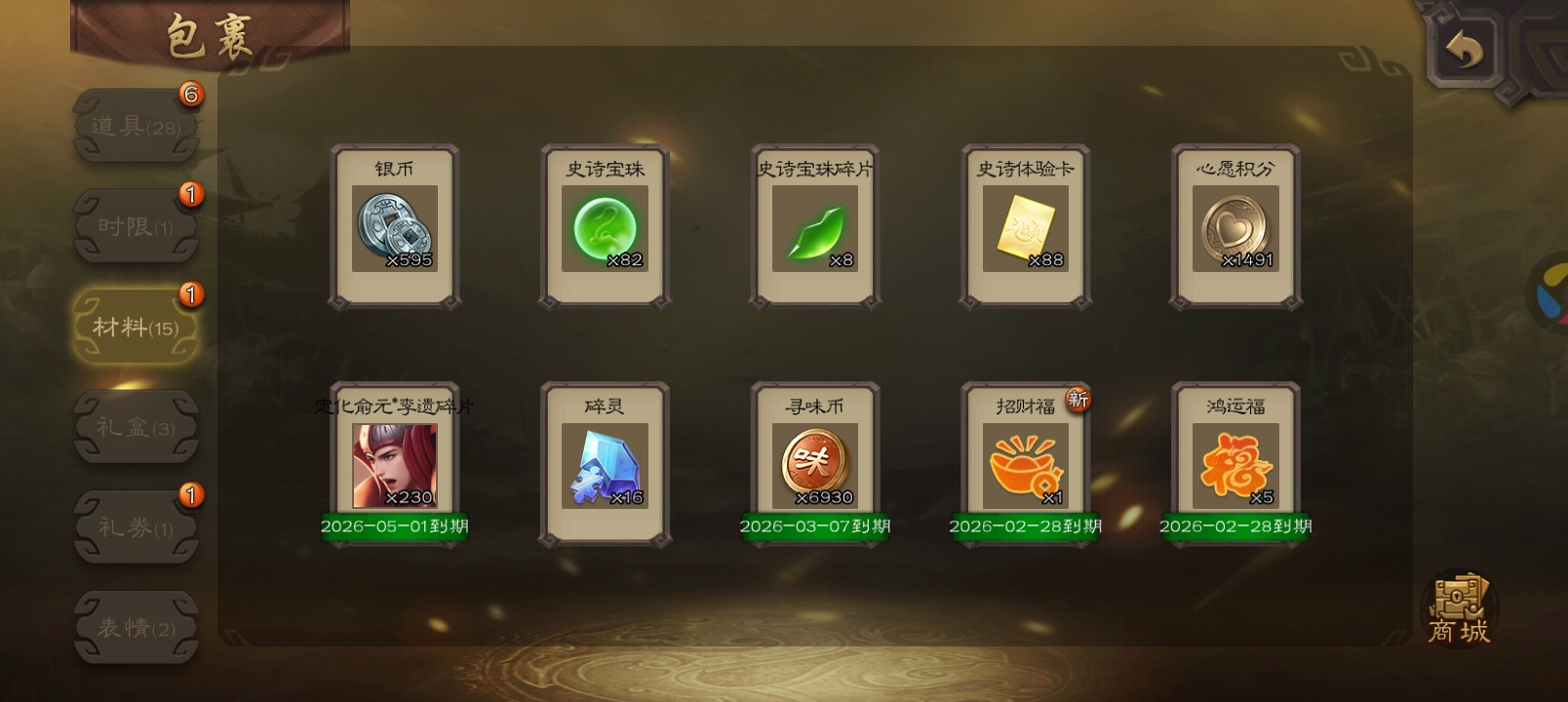Select the golden 史诗体验卡 card
The image size is (1568, 702).
[1026, 227]
